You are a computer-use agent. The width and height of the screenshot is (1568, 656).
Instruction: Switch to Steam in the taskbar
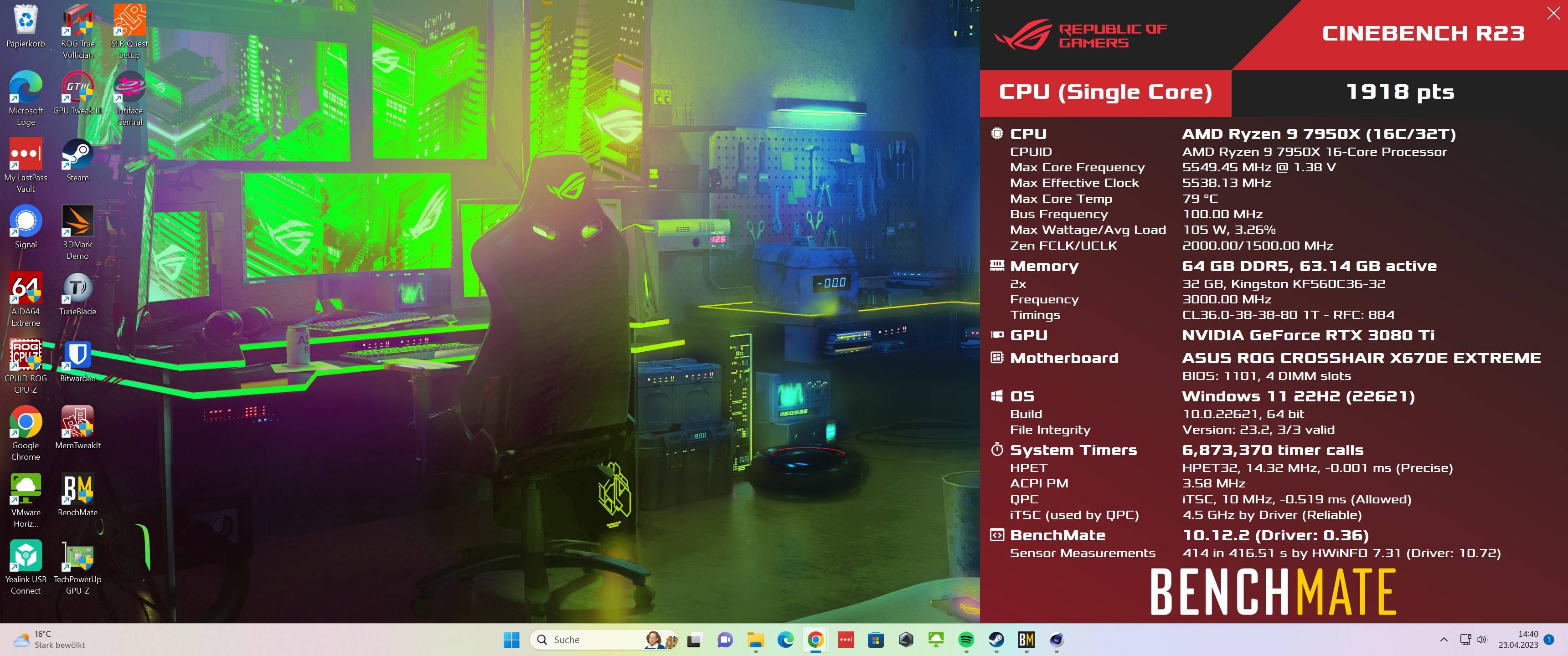pos(996,640)
